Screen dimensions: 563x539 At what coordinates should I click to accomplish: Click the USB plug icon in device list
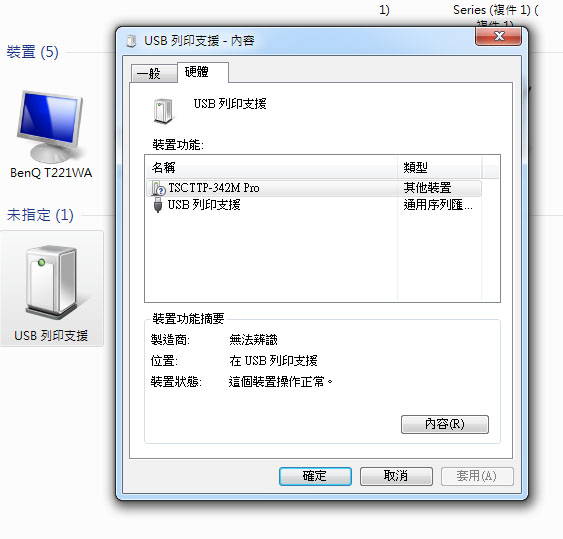point(158,205)
